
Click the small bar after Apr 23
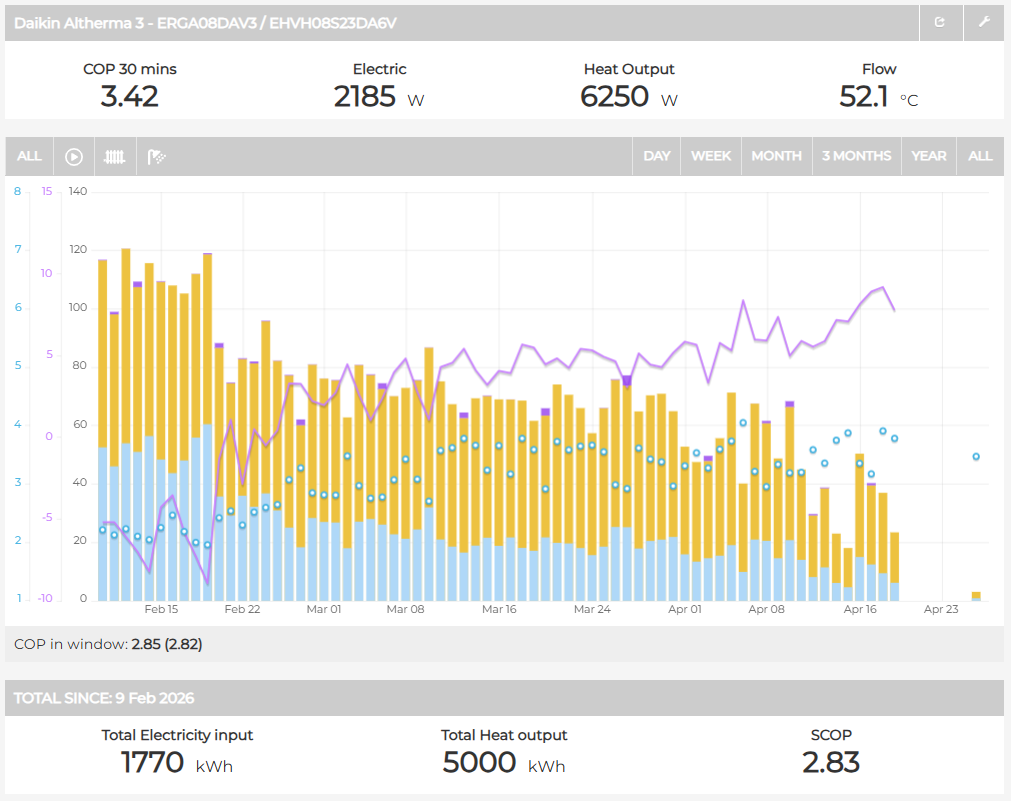click(976, 596)
